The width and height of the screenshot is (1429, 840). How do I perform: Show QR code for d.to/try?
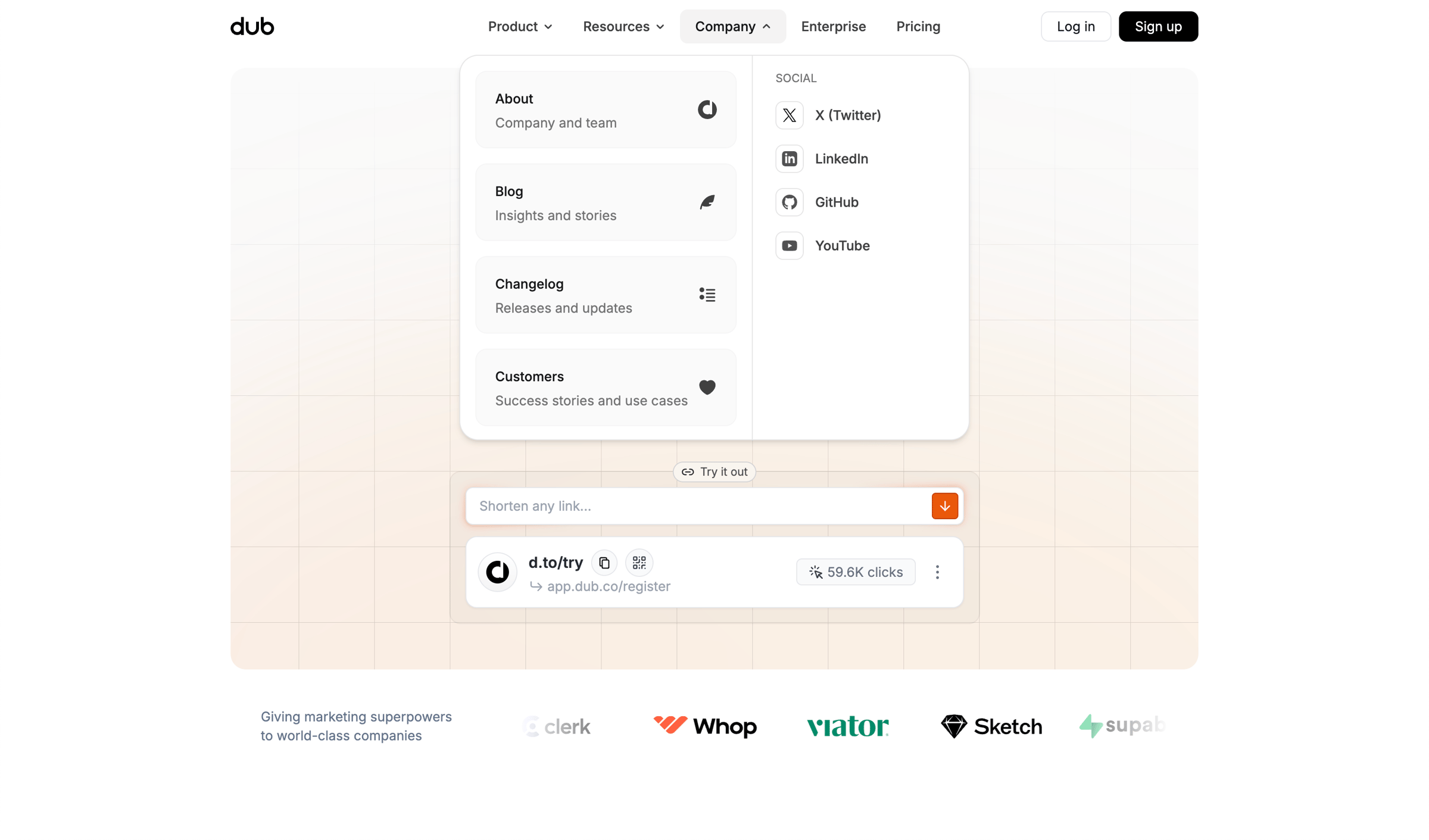639,563
